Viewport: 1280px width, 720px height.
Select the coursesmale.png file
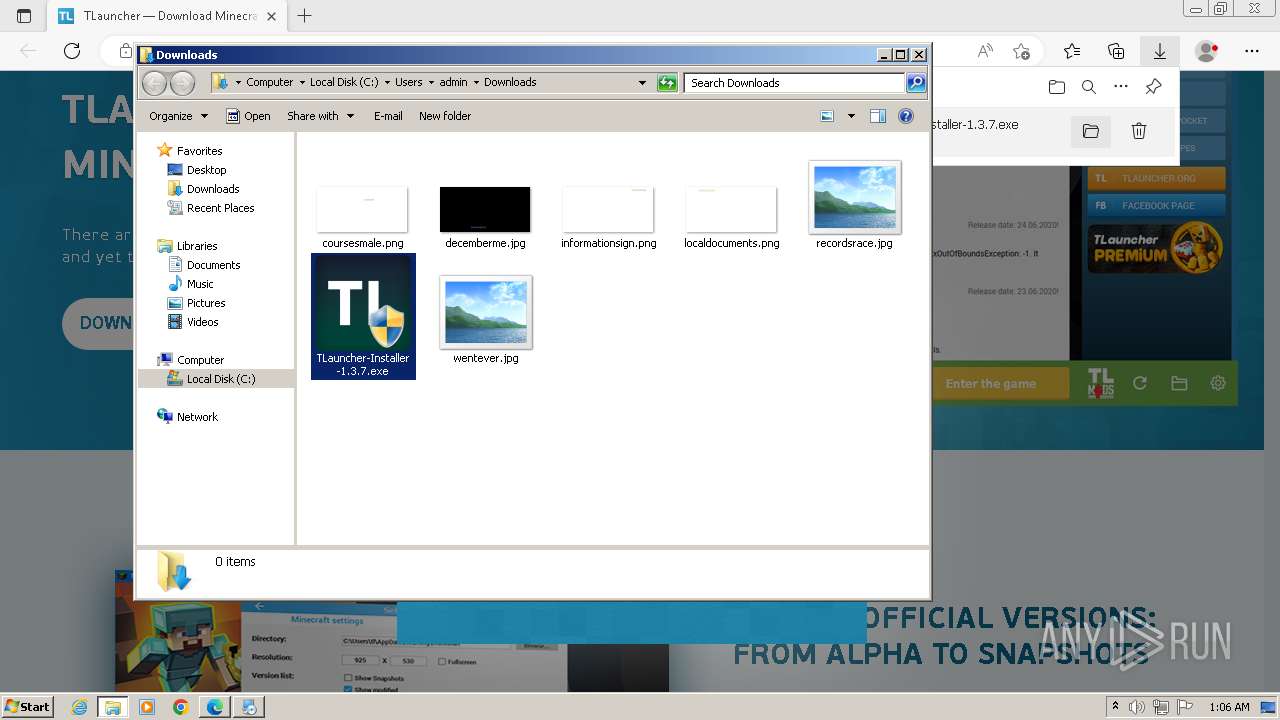coord(362,217)
